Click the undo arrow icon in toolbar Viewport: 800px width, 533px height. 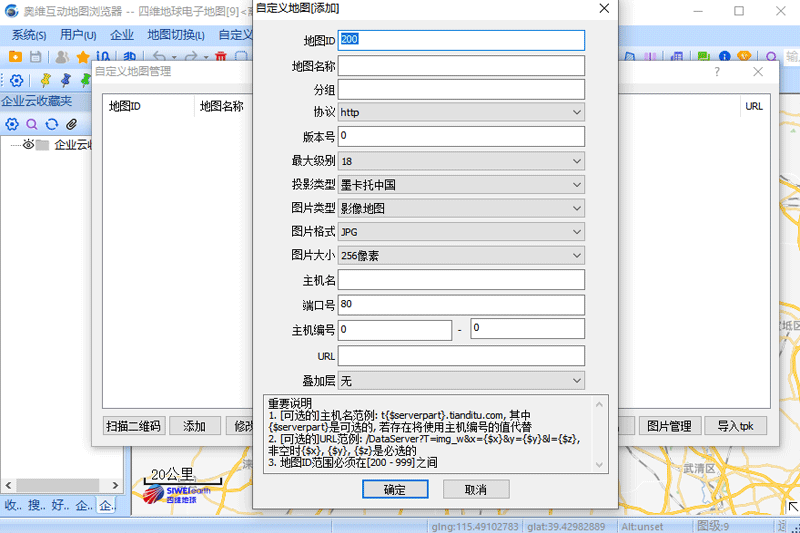[x=159, y=57]
